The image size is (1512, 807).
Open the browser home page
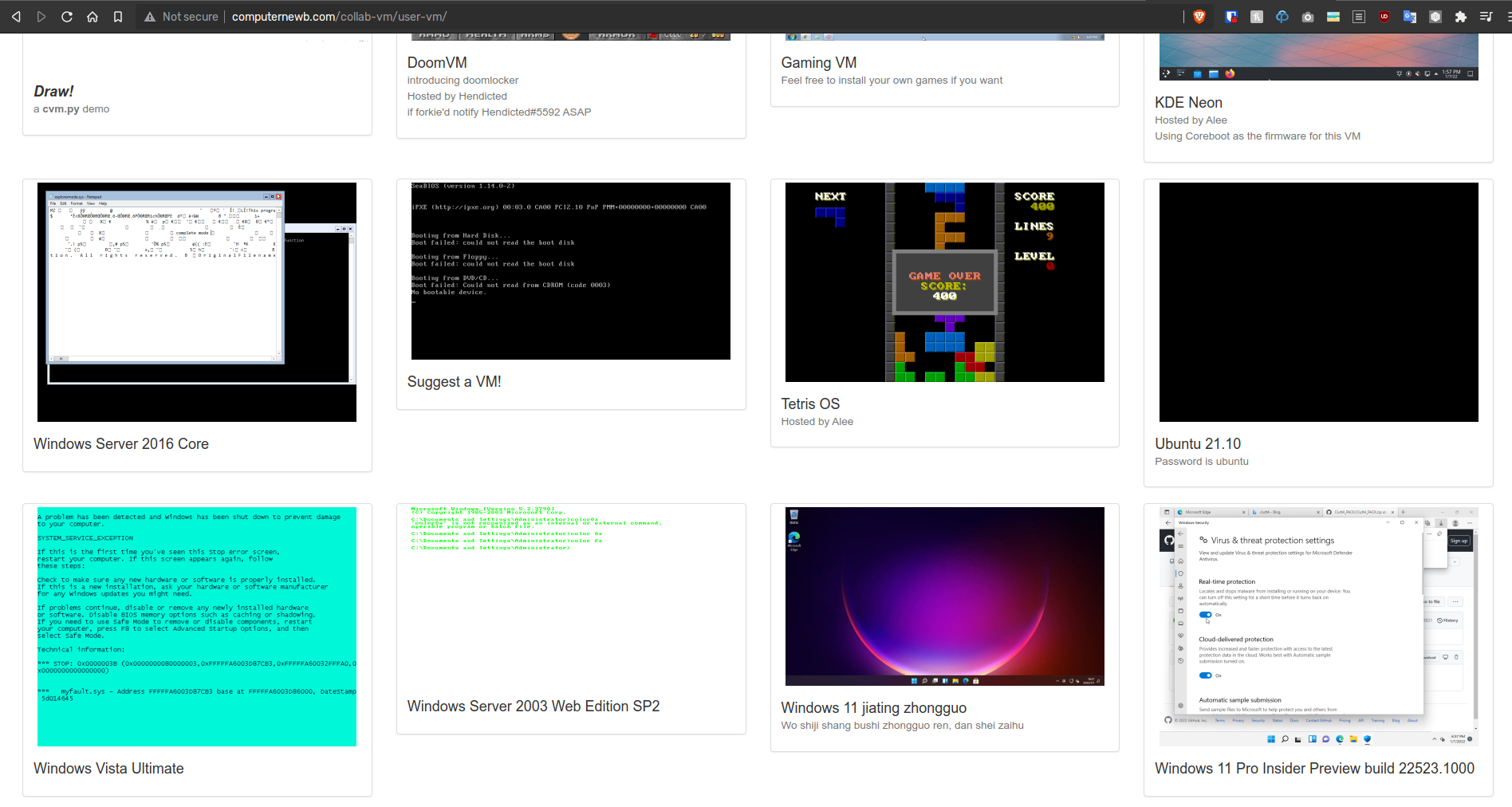[x=93, y=17]
